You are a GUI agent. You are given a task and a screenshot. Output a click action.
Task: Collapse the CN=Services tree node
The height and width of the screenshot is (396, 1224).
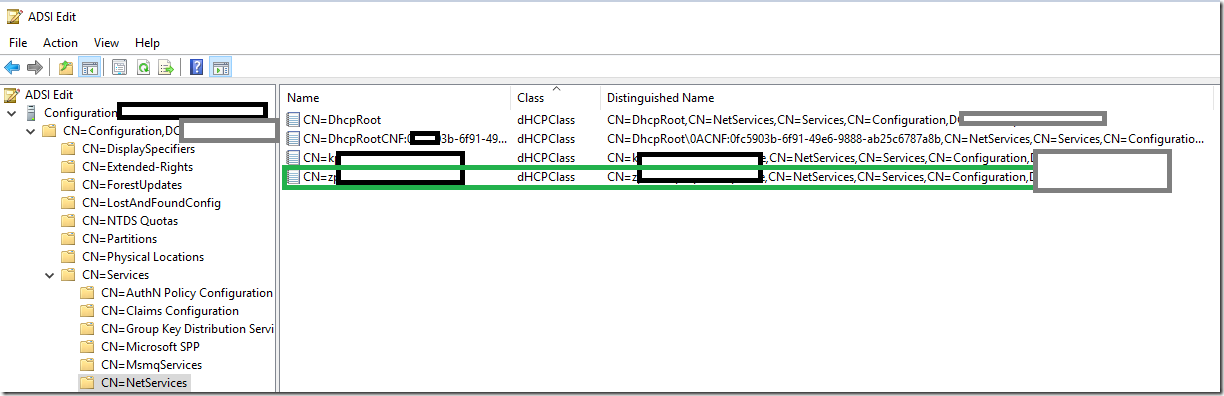point(50,275)
